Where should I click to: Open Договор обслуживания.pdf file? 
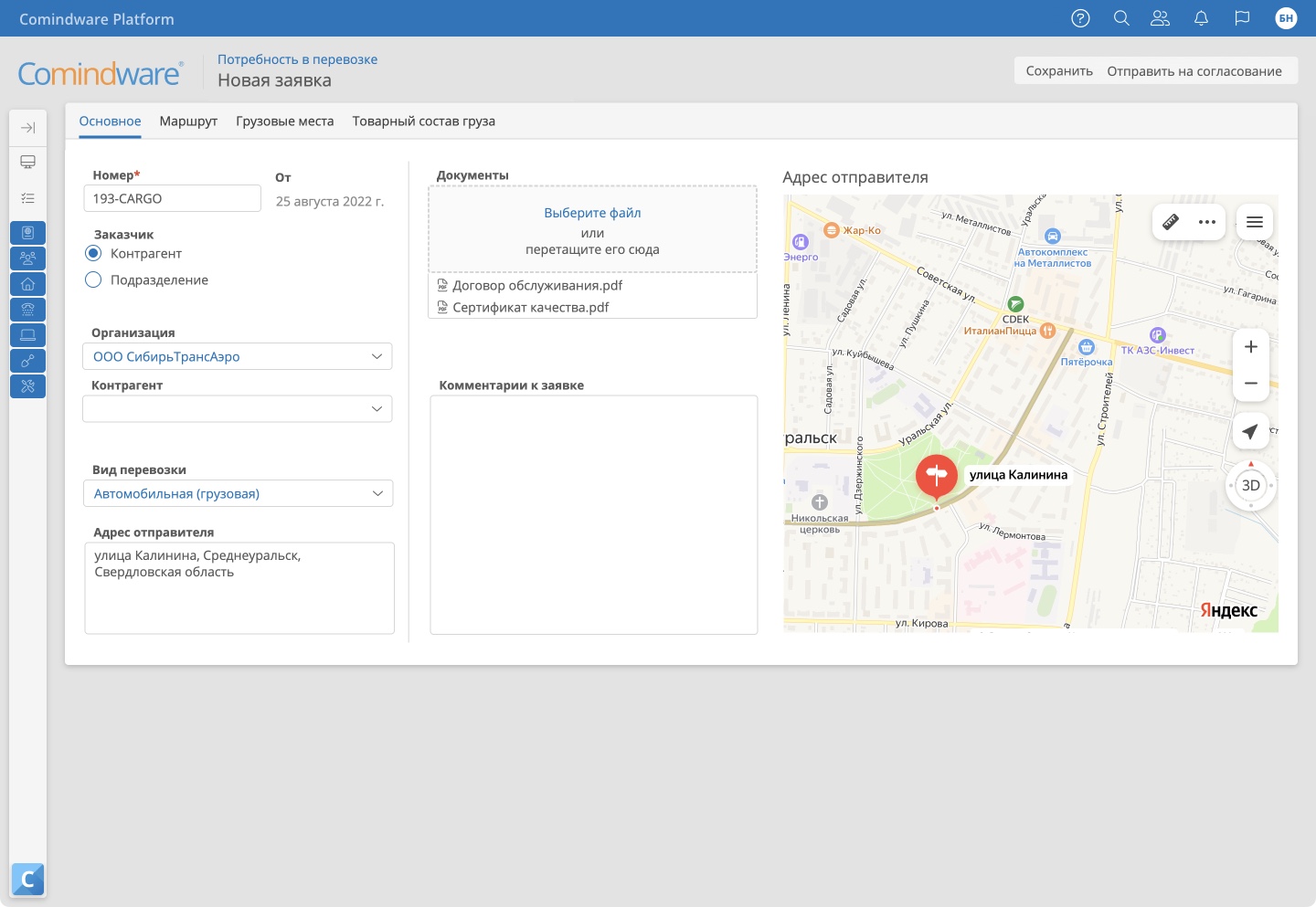coord(537,285)
